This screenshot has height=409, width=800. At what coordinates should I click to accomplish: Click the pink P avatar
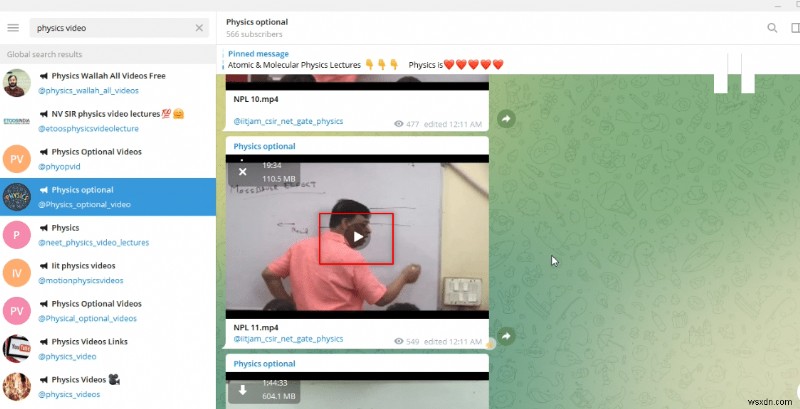tap(17, 235)
